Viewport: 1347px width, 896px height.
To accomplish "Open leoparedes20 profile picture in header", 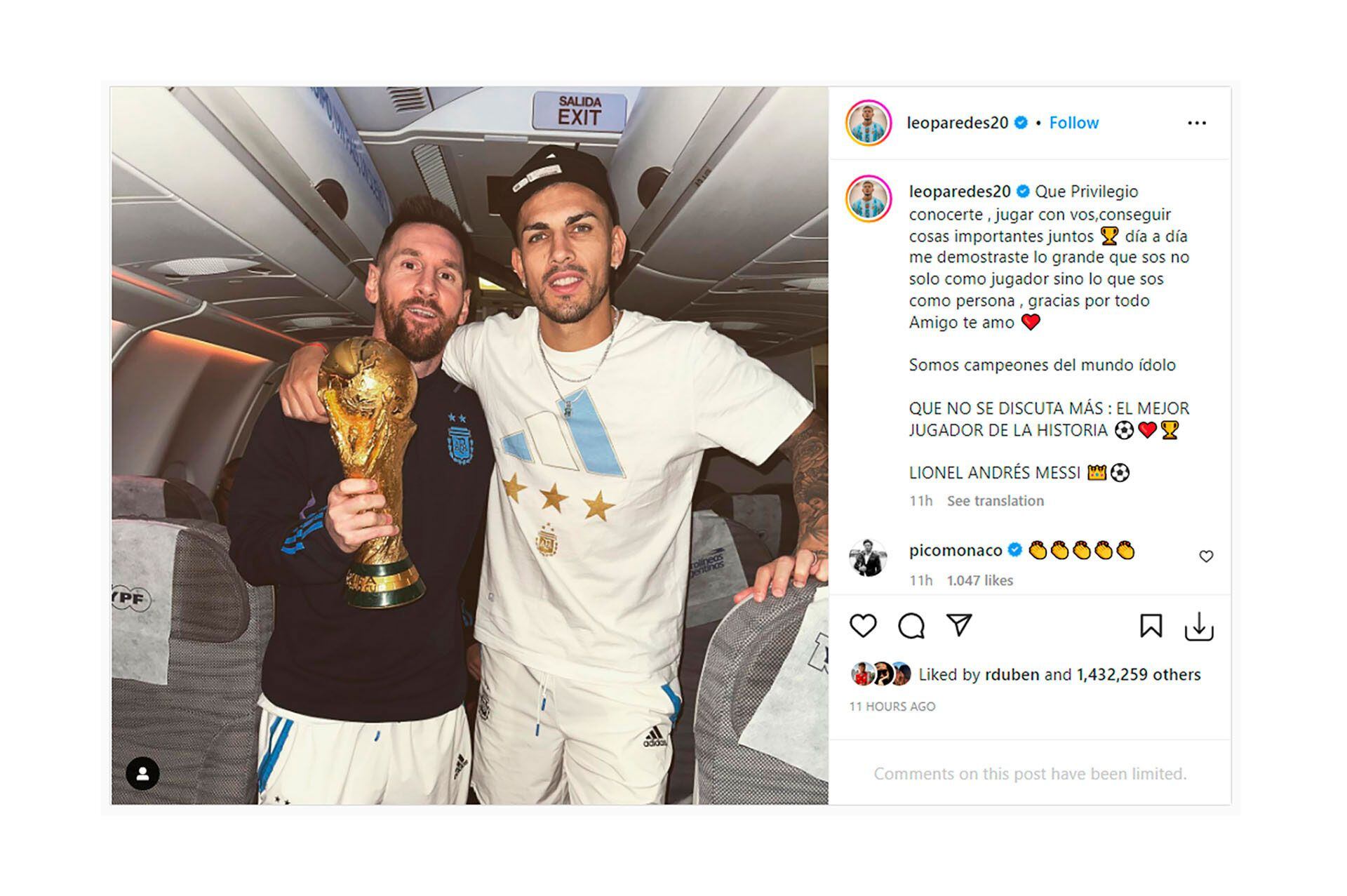I will click(869, 123).
